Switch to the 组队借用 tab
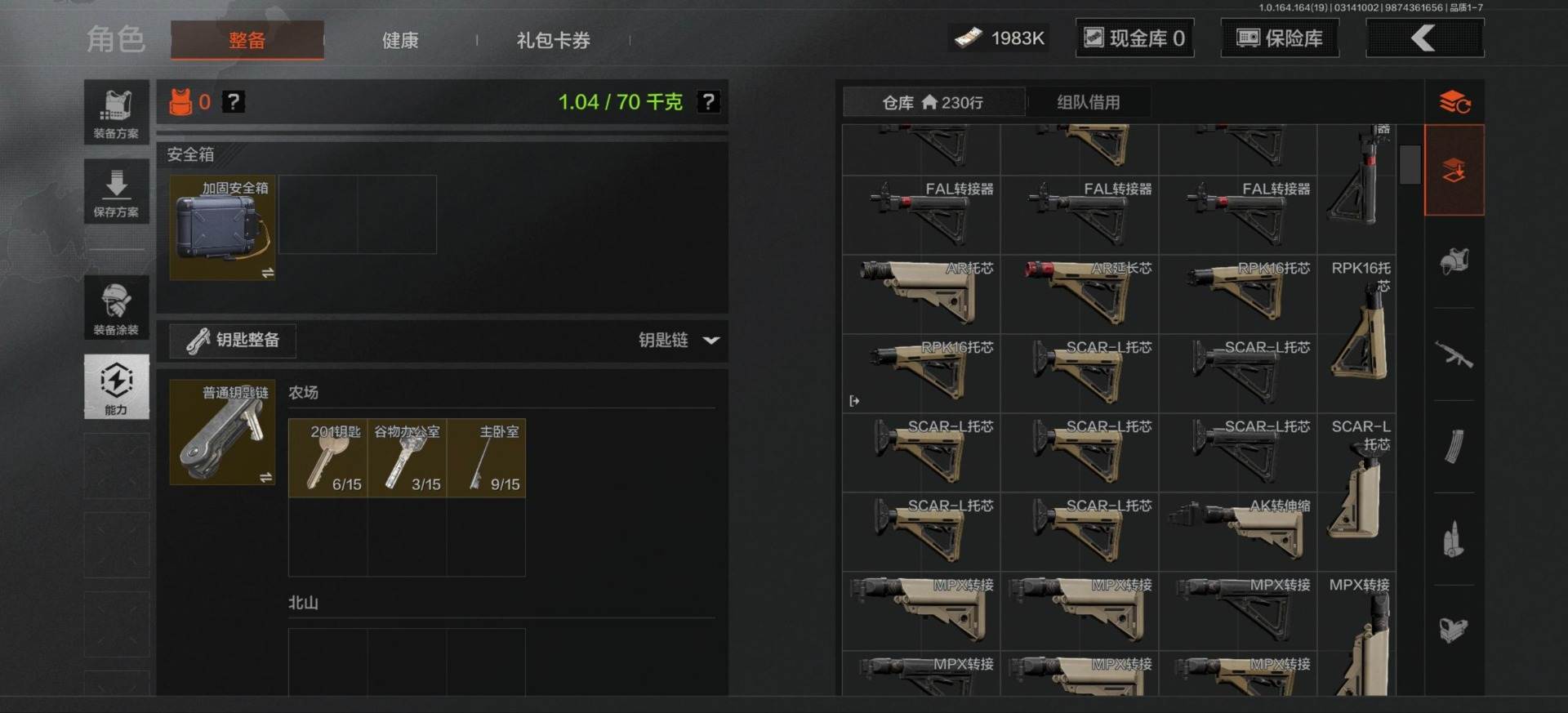Screen dimensions: 1568x713 [1088, 102]
